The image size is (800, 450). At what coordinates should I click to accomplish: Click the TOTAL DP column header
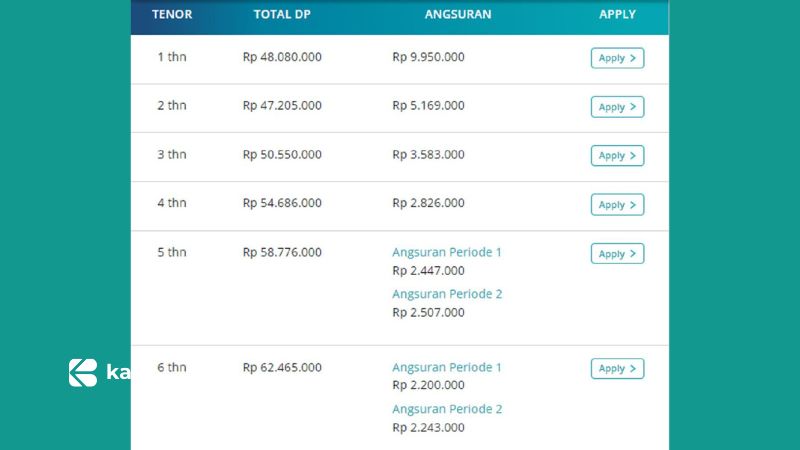281,15
